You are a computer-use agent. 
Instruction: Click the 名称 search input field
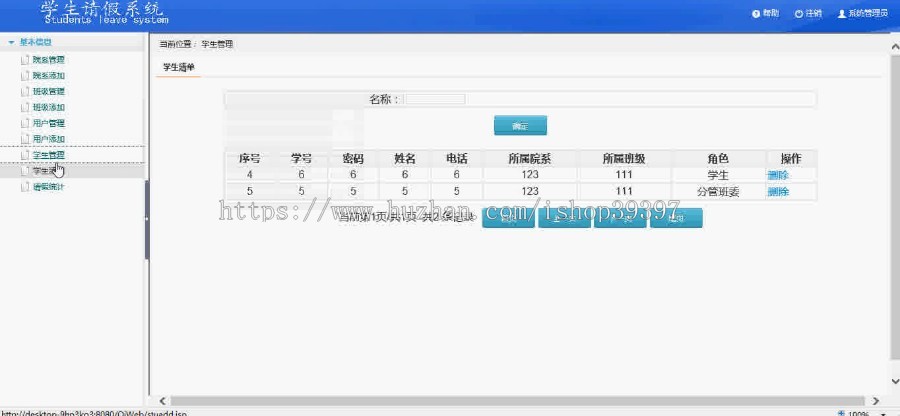435,99
